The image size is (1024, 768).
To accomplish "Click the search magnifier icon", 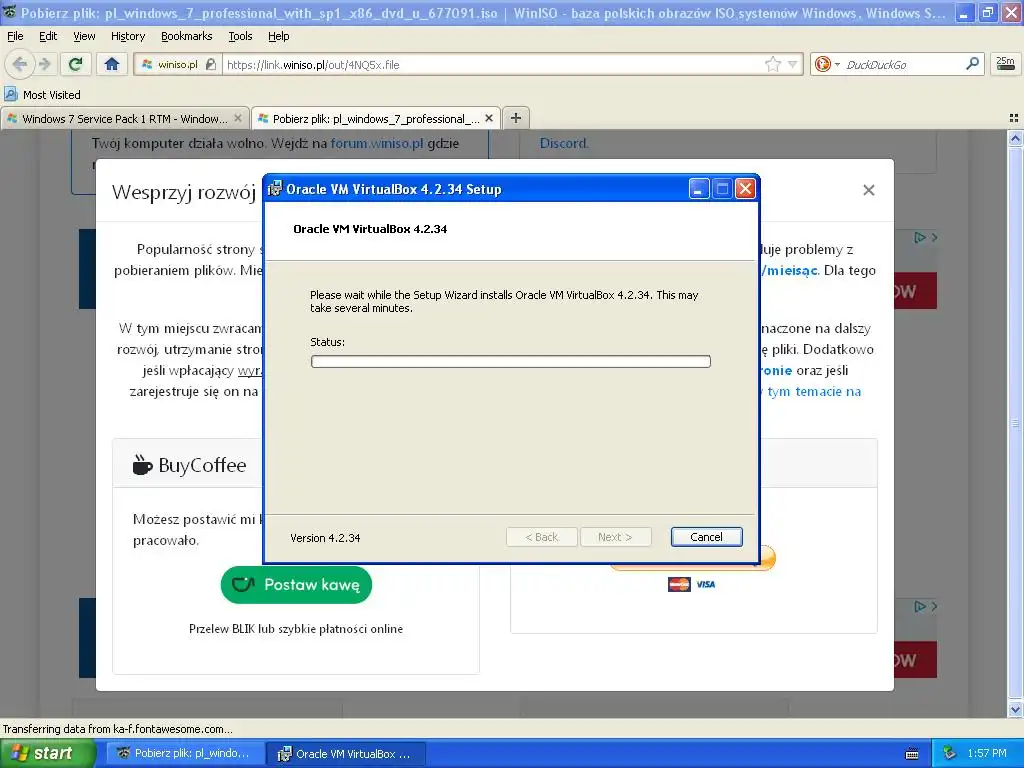I will (972, 64).
